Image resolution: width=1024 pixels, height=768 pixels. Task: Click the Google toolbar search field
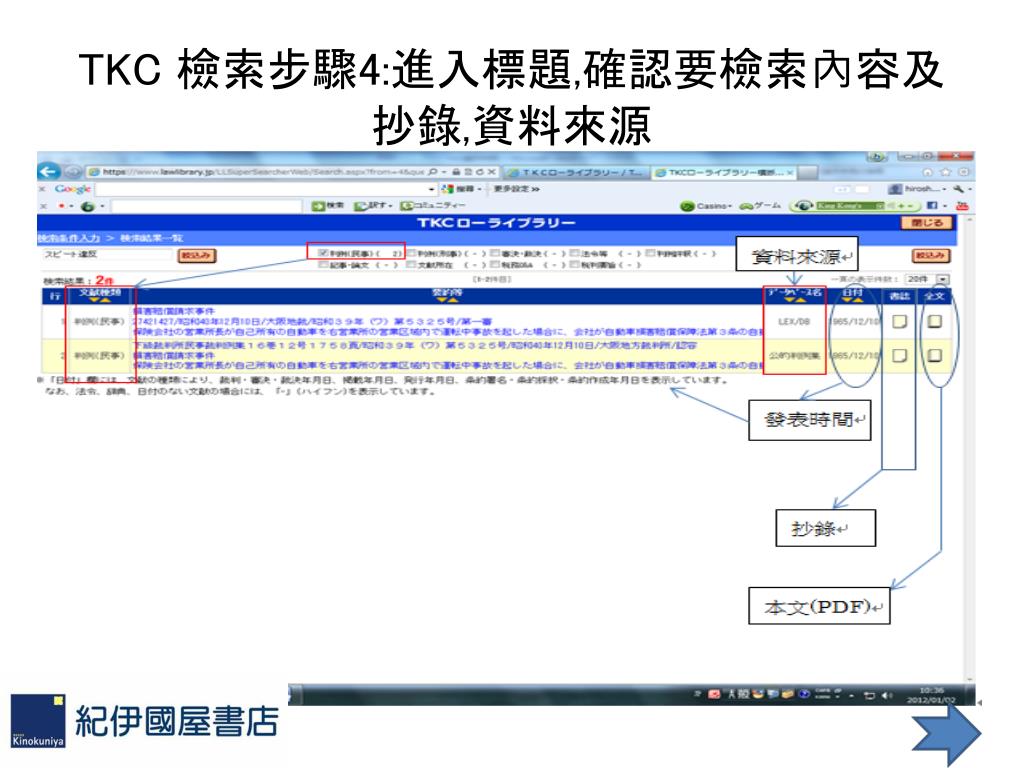point(261,189)
